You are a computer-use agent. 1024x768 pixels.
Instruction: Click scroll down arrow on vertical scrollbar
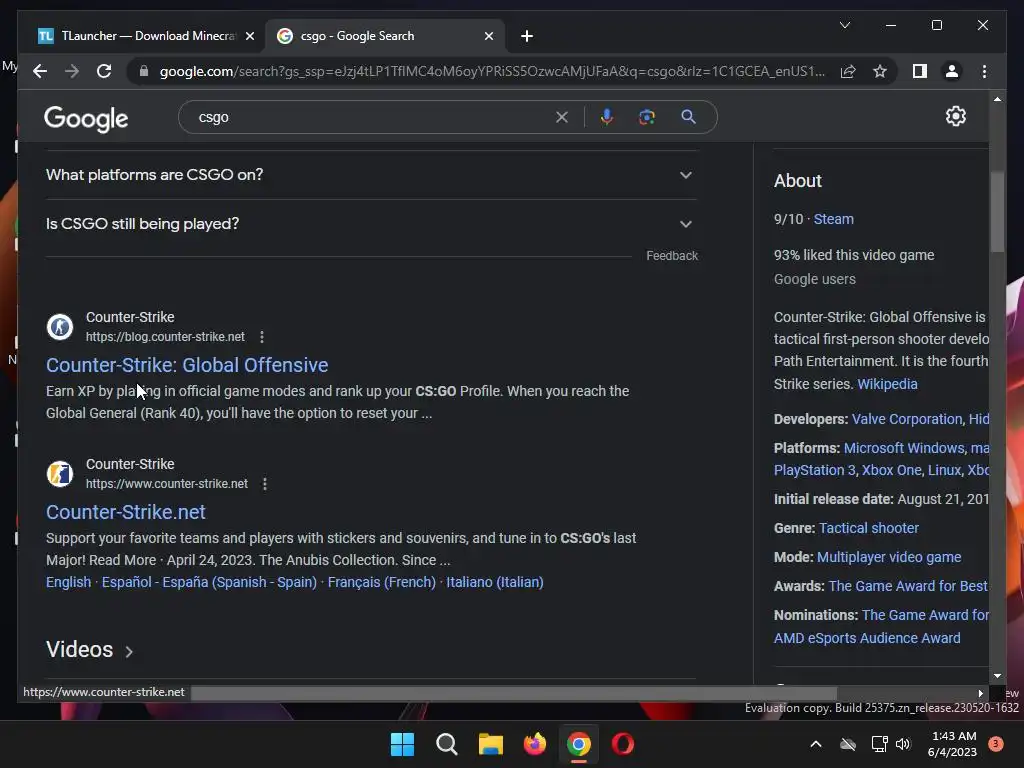997,676
